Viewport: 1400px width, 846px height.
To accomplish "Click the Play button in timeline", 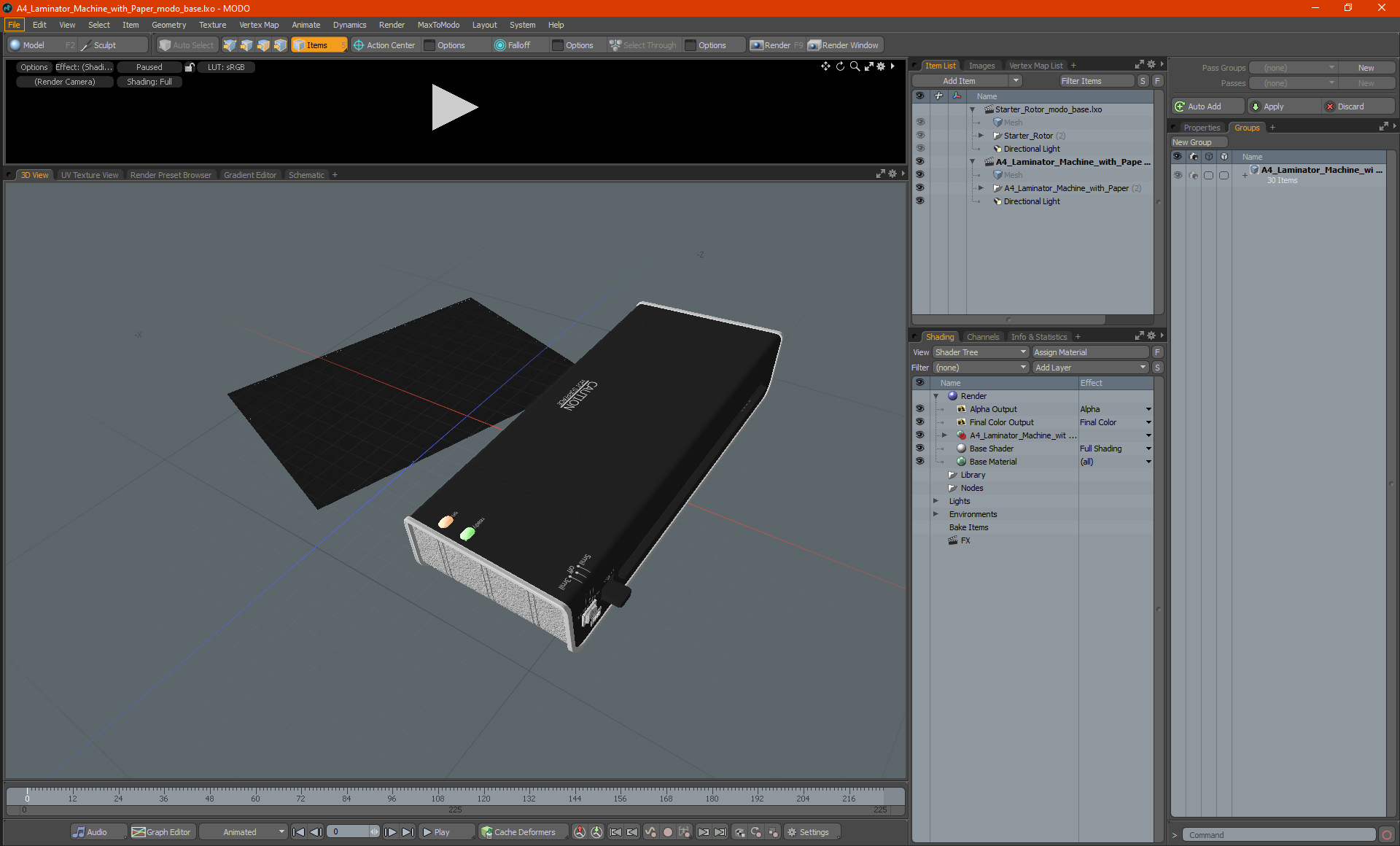I will pos(446,832).
